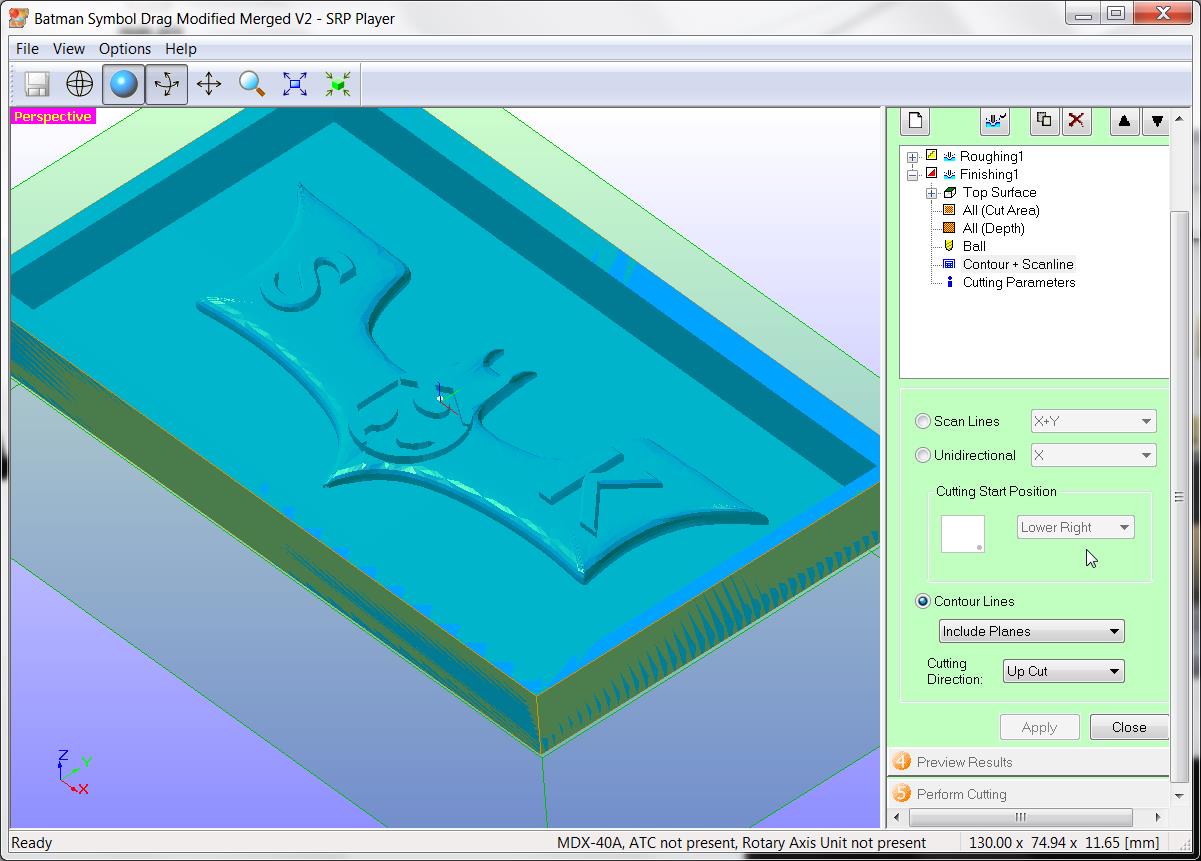Click scroll right arrow on horizontal scrollbar
The height and width of the screenshot is (861, 1201).
click(1159, 817)
